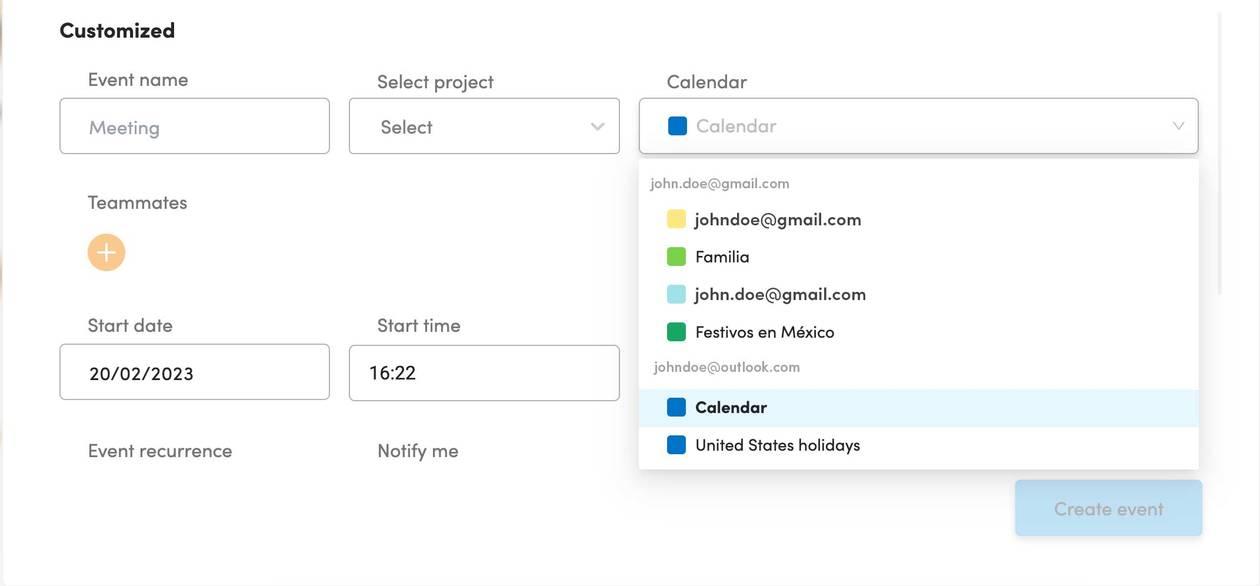Select Festivos en México calendar
Screen dimensions: 1260x586
pos(918,332)
